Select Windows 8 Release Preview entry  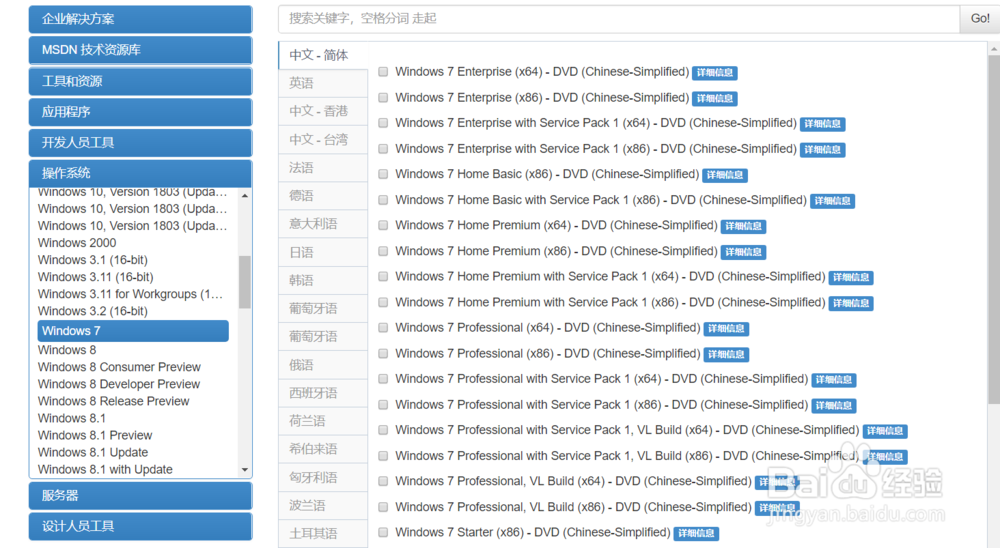(x=114, y=401)
